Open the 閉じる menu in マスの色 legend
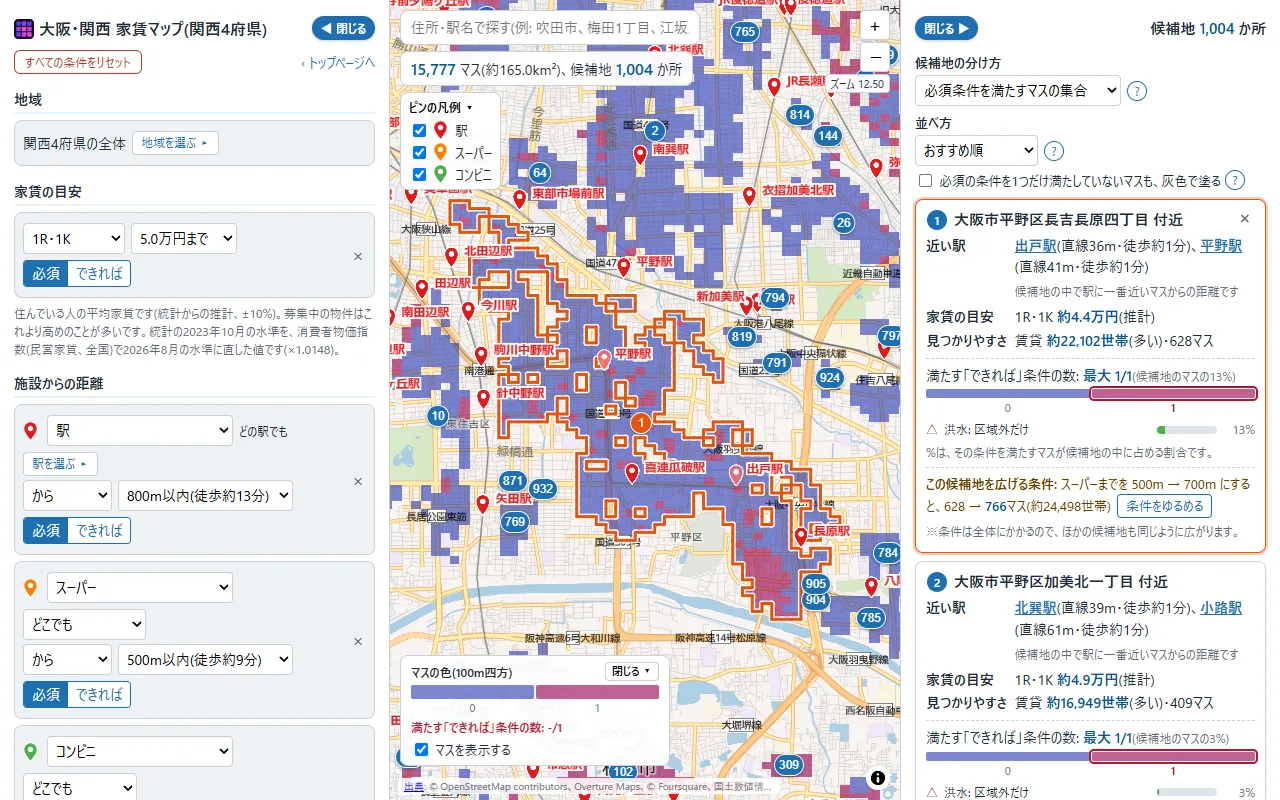This screenshot has width=1280, height=800. [632, 671]
